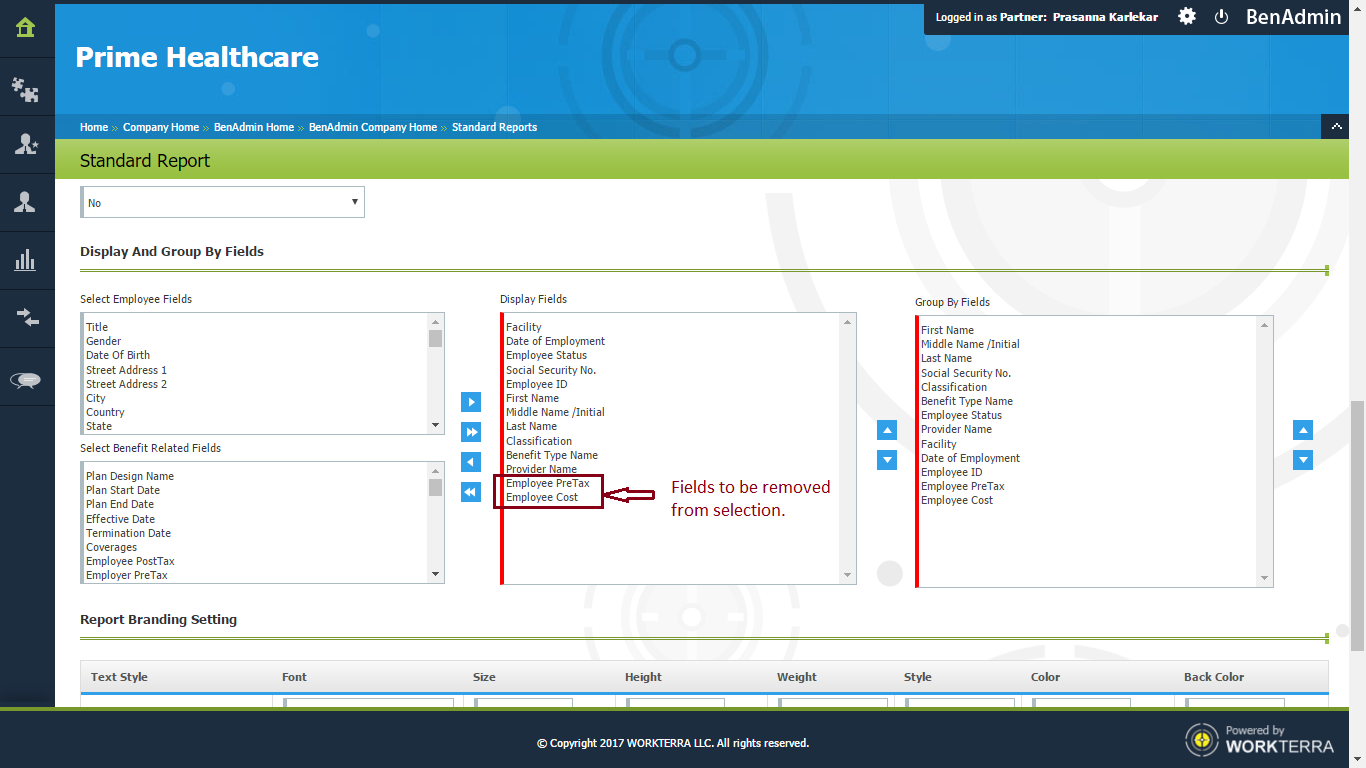
Task: Click the Font input in branding table
Action: (x=368, y=703)
